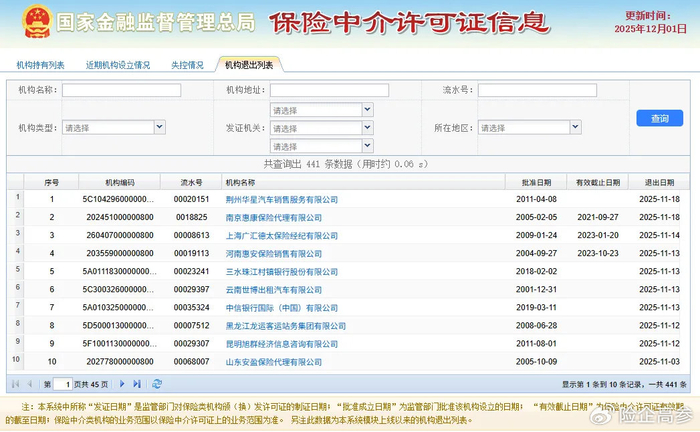Switch to the 机构持有列表 tab
The width and height of the screenshot is (700, 432).
coord(41,65)
